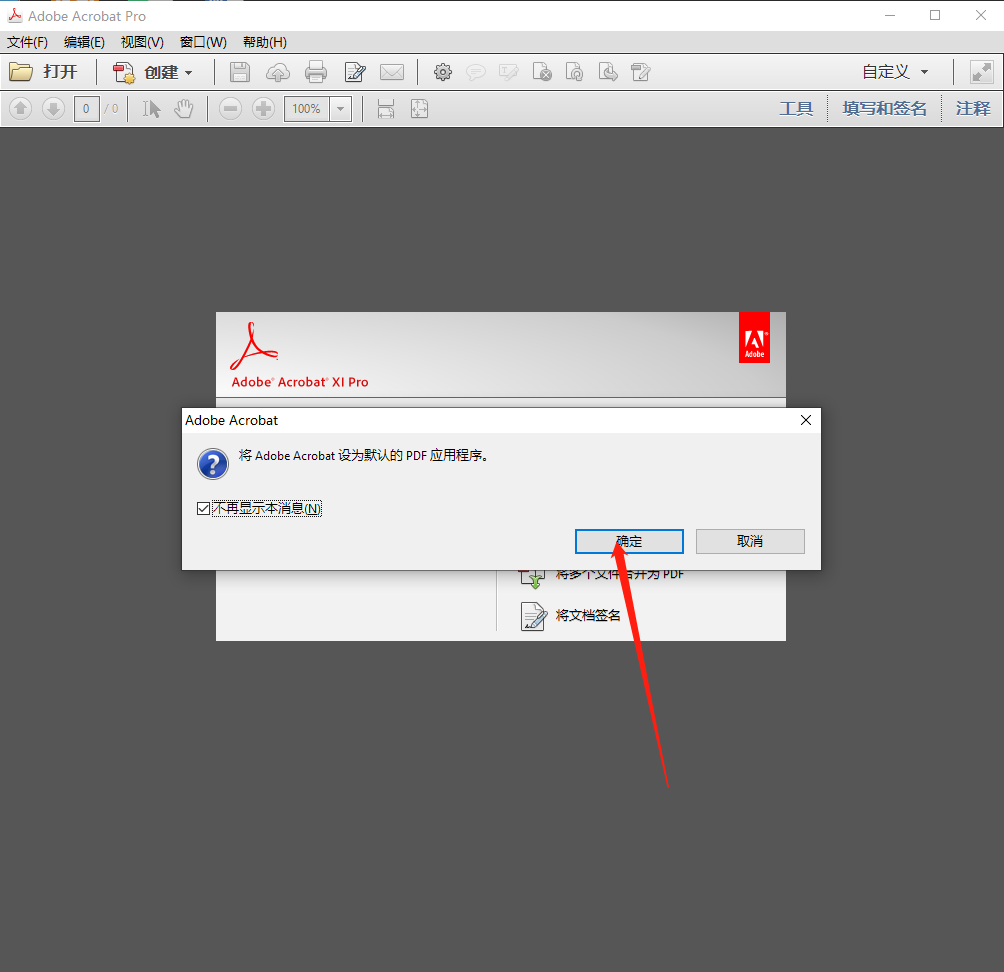
Task: Click the upload to cloud icon
Action: point(277,72)
